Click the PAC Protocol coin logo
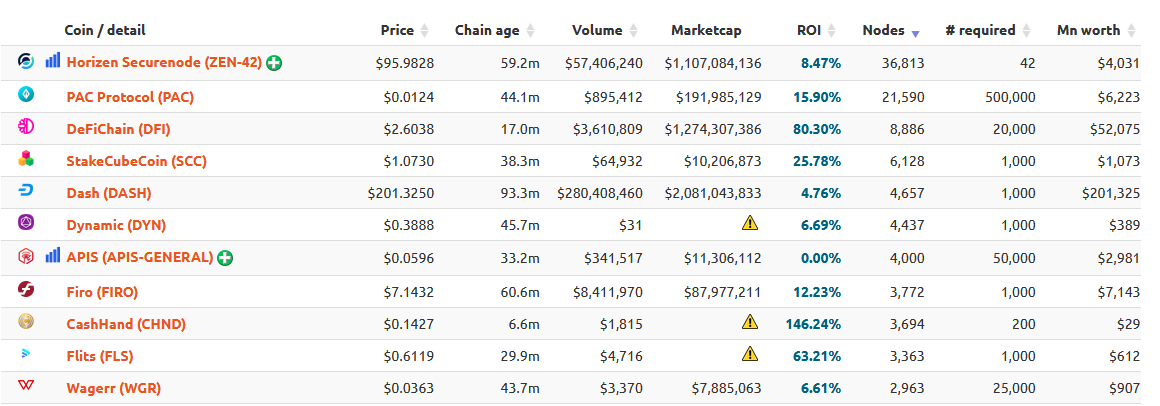The height and width of the screenshot is (406, 1160). click(26, 94)
